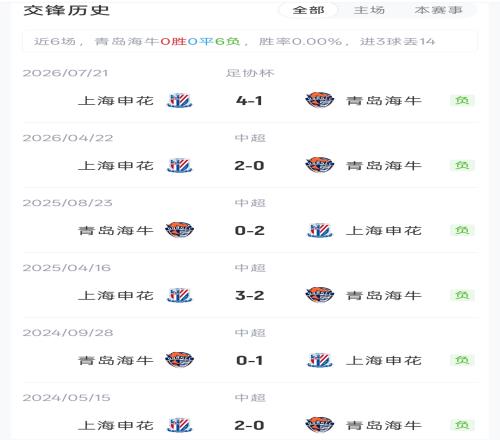
Task: Click Qingdao Hainiu logo in 2024/09/28 match
Action: (179, 360)
